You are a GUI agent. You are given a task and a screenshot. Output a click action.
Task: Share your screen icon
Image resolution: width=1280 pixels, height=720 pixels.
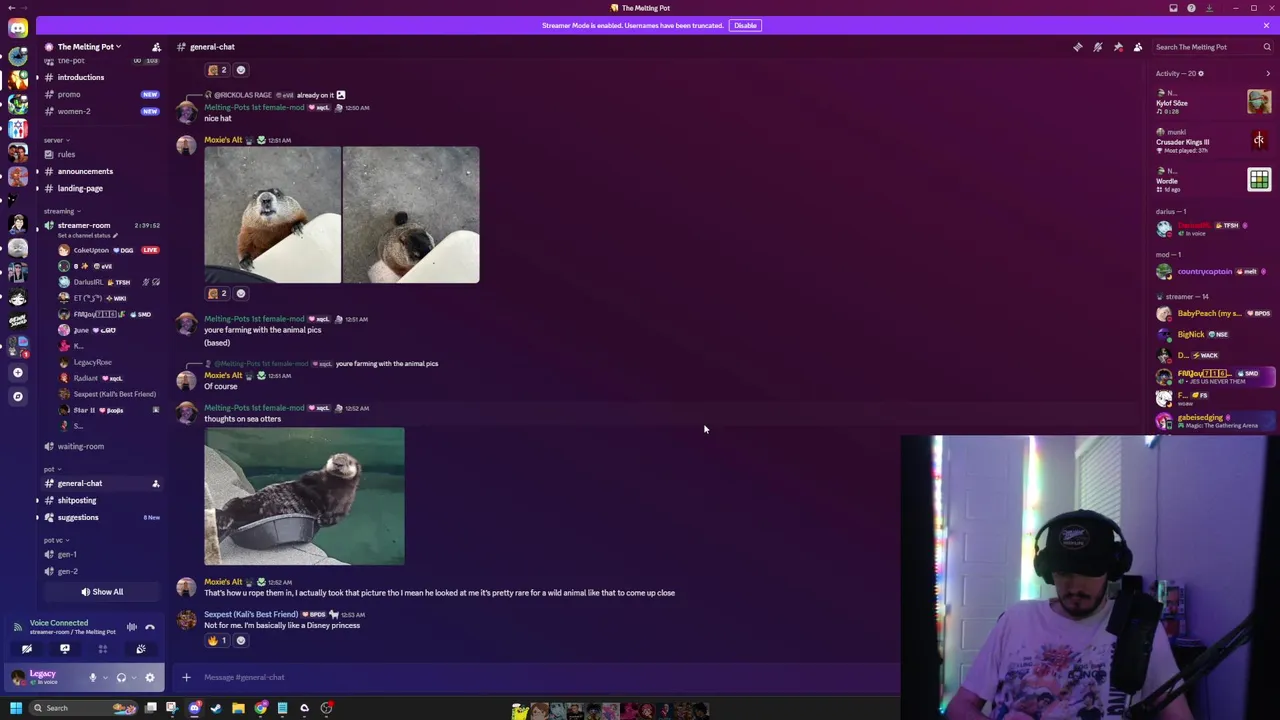pos(65,649)
